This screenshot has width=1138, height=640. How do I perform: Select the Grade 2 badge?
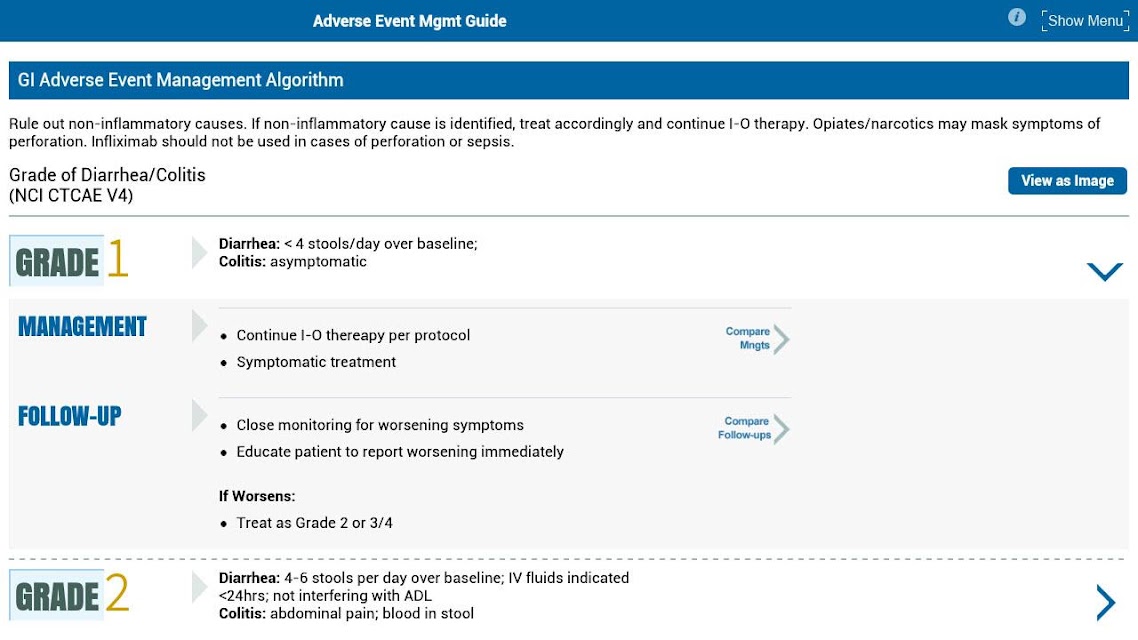70,594
